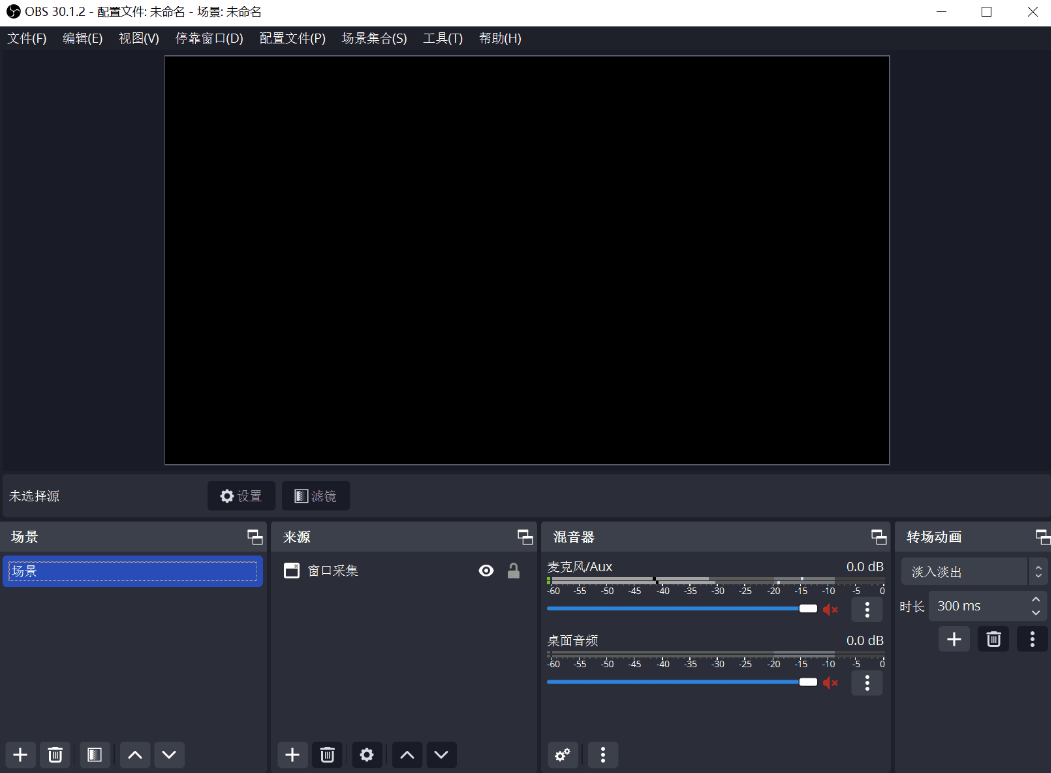Open the 滤镜 button above scenes panel

coord(315,495)
